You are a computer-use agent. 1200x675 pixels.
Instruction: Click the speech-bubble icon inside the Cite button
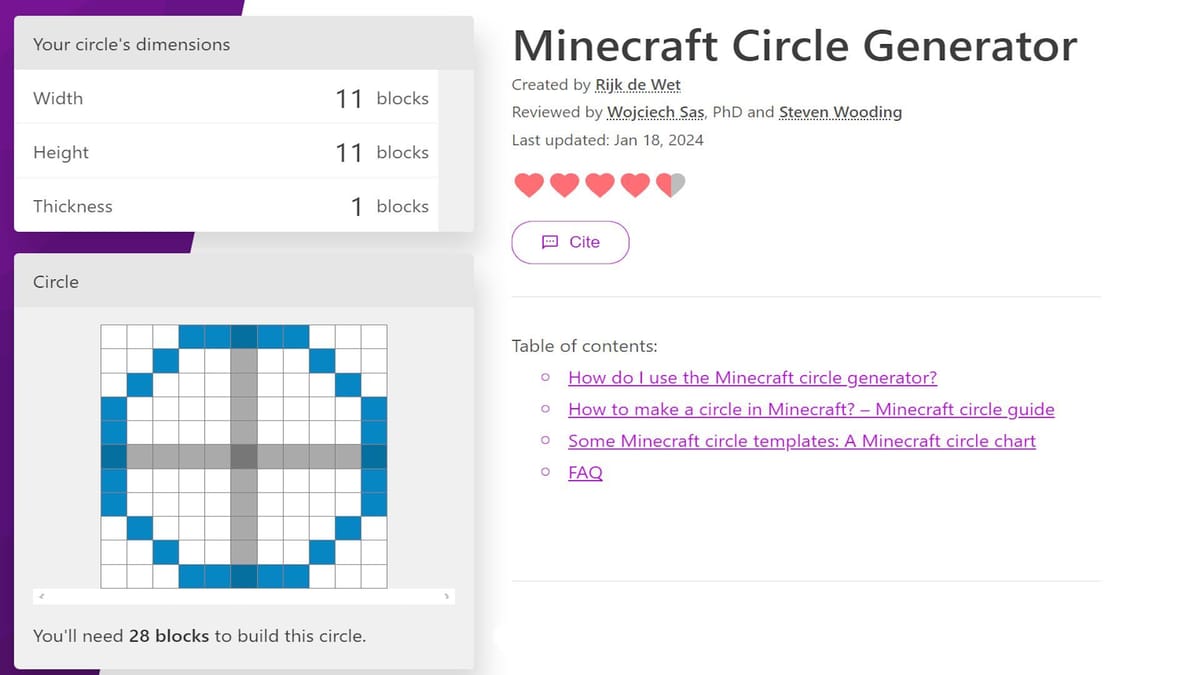551,242
